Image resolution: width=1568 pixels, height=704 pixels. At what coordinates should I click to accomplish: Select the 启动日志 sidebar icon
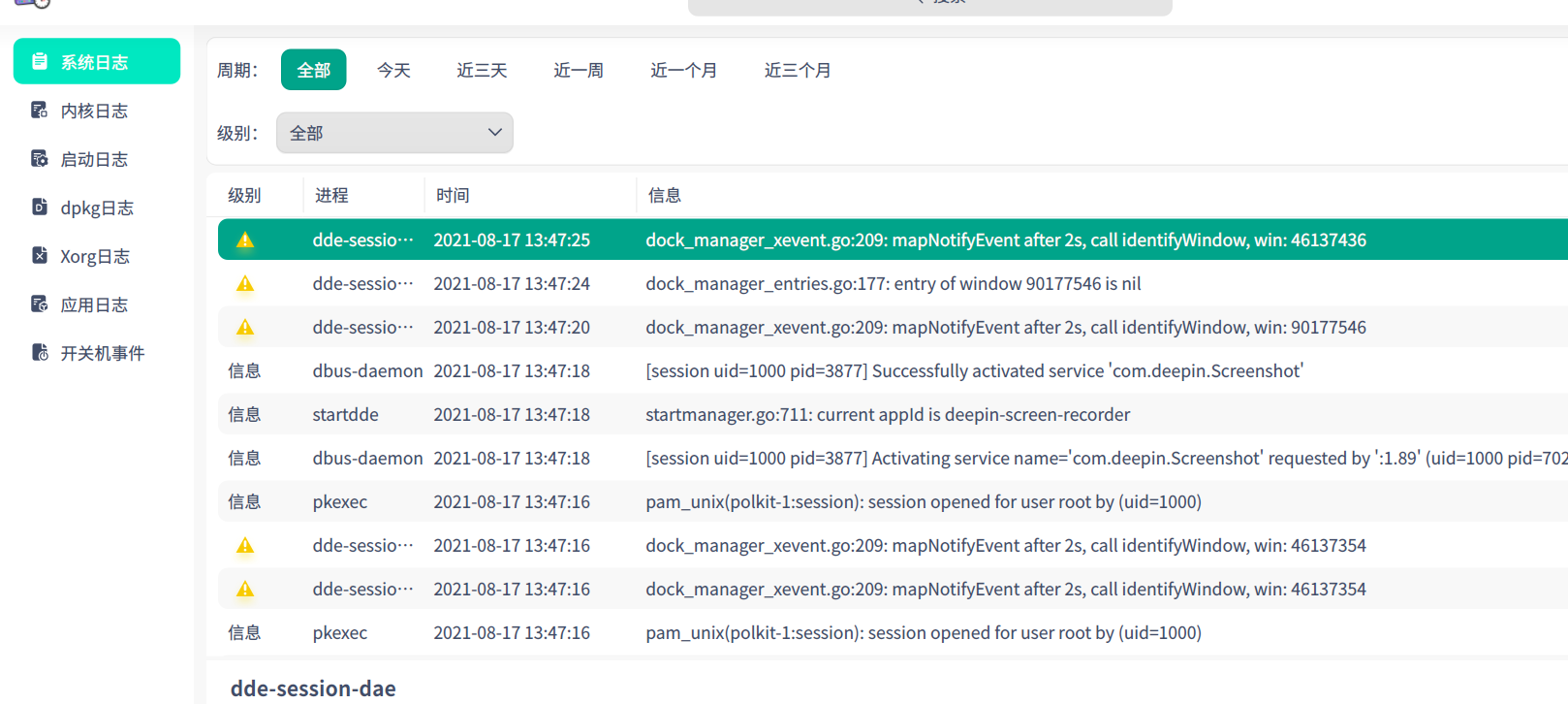(40, 159)
